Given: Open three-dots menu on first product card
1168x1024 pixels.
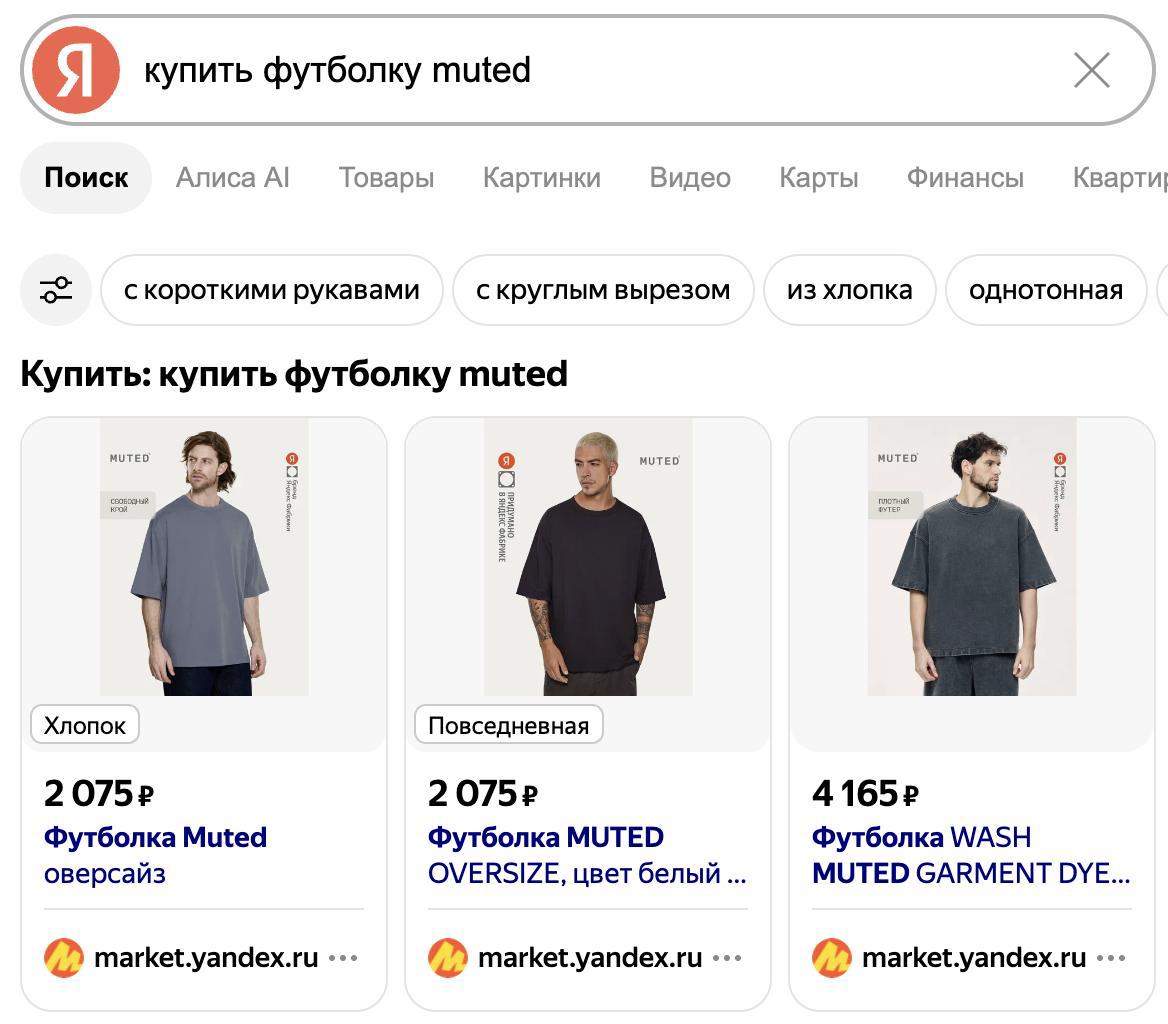Looking at the screenshot, I should click(x=343, y=958).
